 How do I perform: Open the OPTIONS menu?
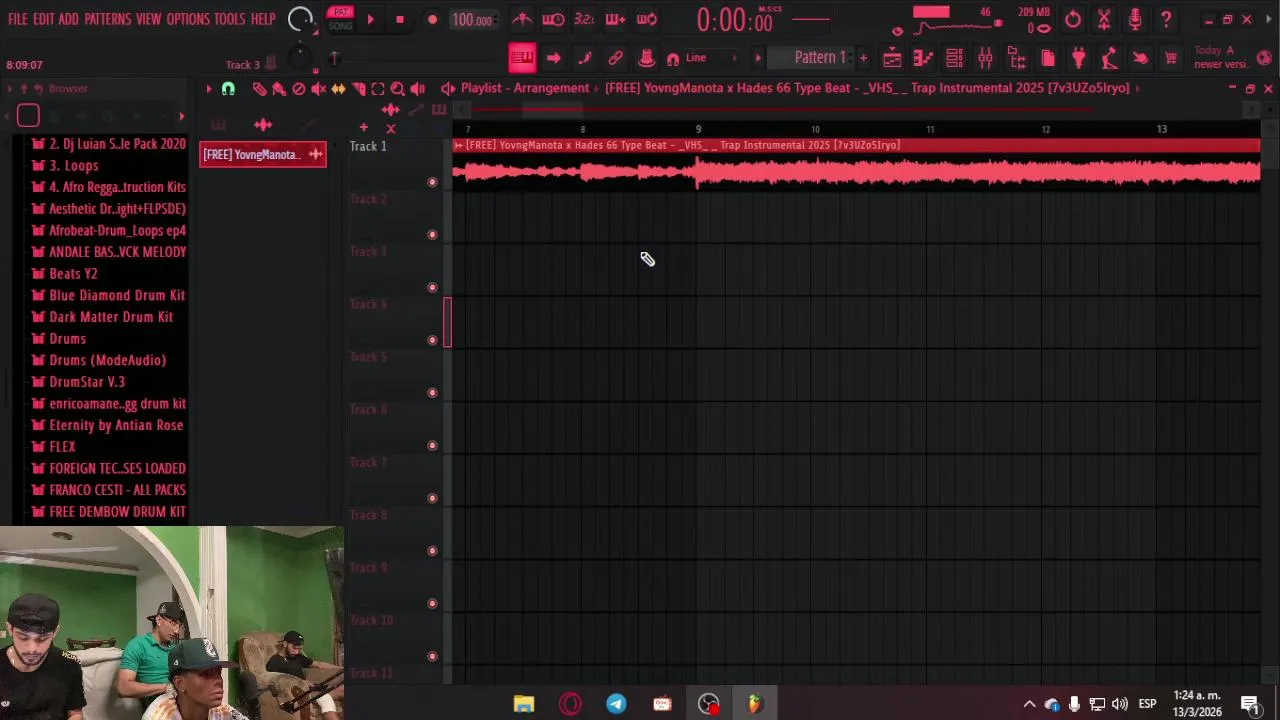click(188, 19)
